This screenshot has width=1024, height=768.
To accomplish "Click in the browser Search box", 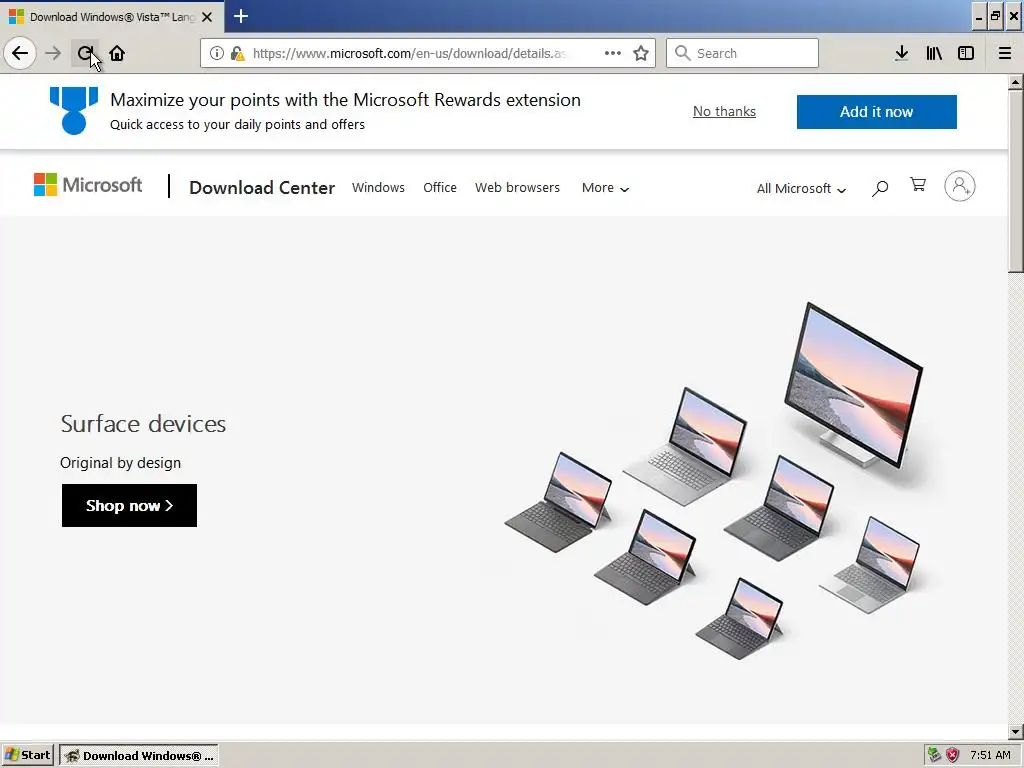I will [x=742, y=53].
